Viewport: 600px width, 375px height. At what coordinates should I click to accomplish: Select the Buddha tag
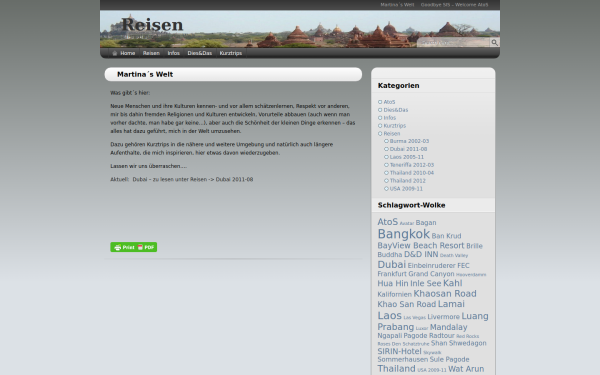pyautogui.click(x=390, y=255)
